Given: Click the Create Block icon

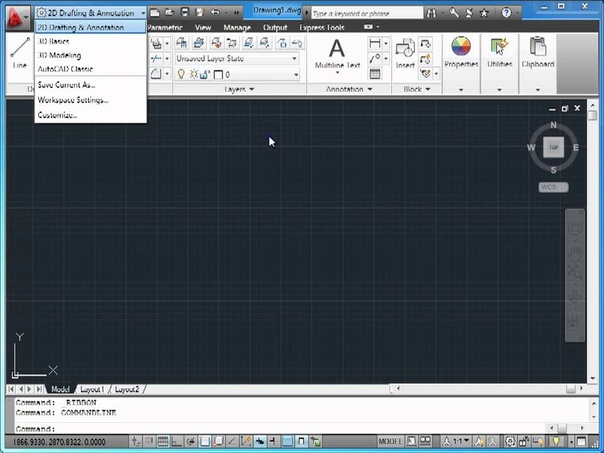Looking at the screenshot, I should point(425,43).
